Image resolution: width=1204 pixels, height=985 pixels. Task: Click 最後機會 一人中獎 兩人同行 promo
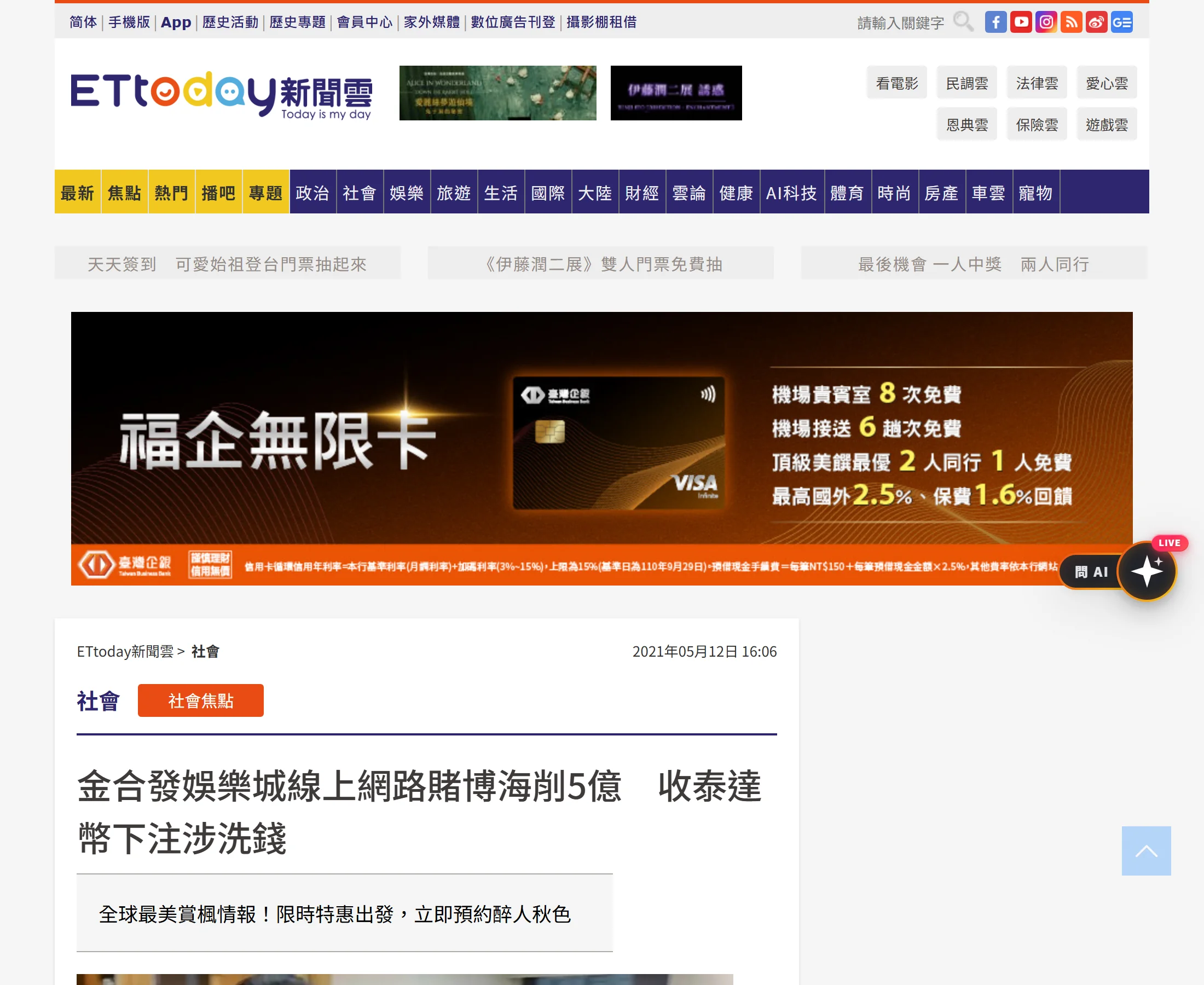[x=974, y=264]
